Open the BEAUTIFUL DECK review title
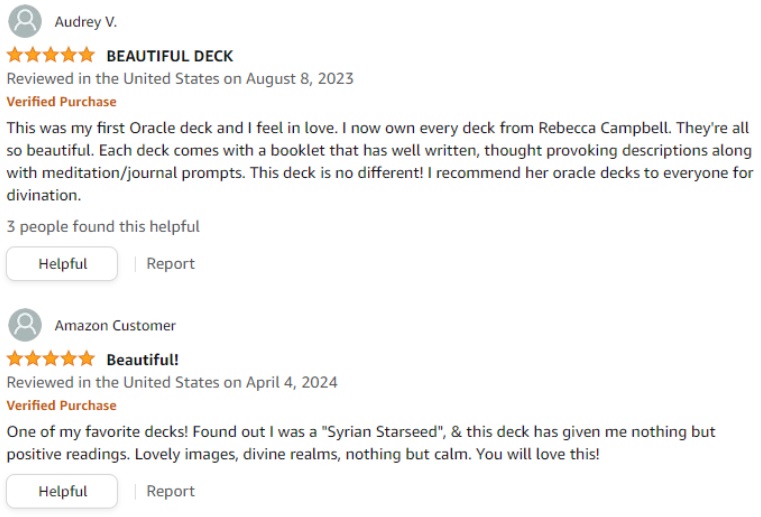This screenshot has height=517, width=761. coord(170,56)
